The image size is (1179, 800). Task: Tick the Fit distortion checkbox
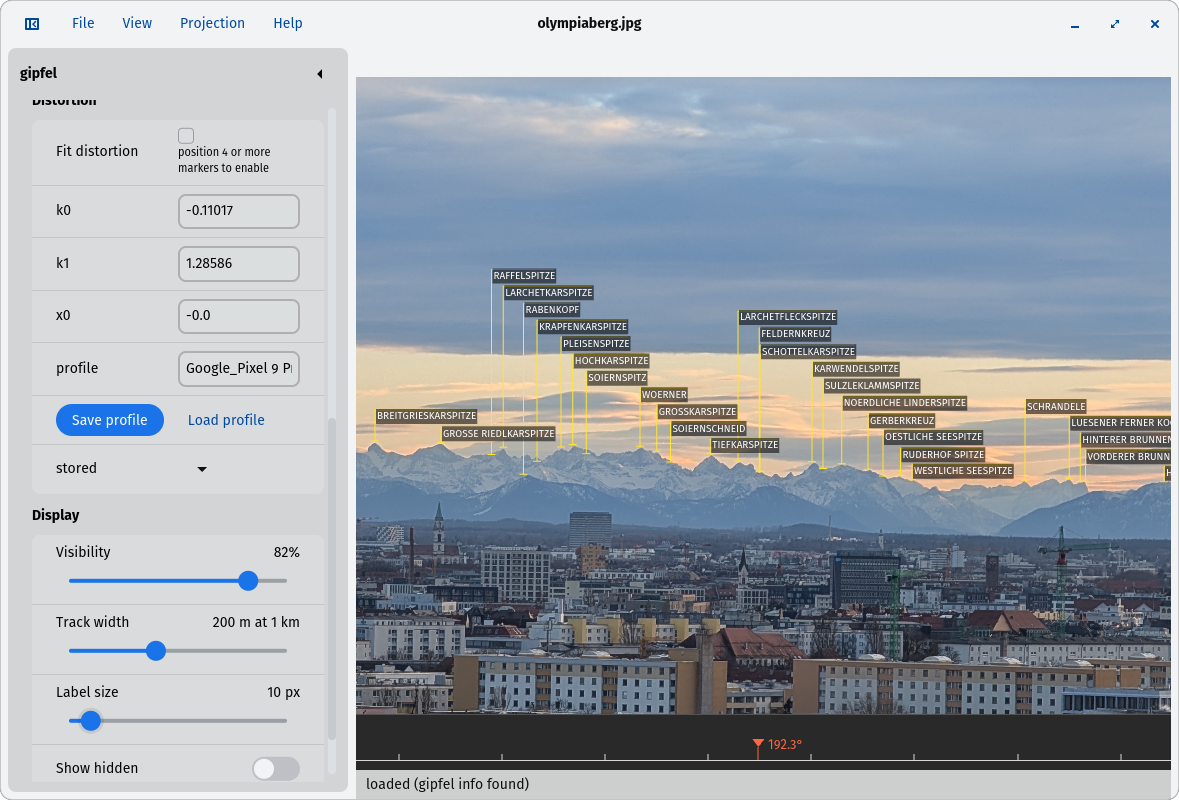tap(186, 135)
